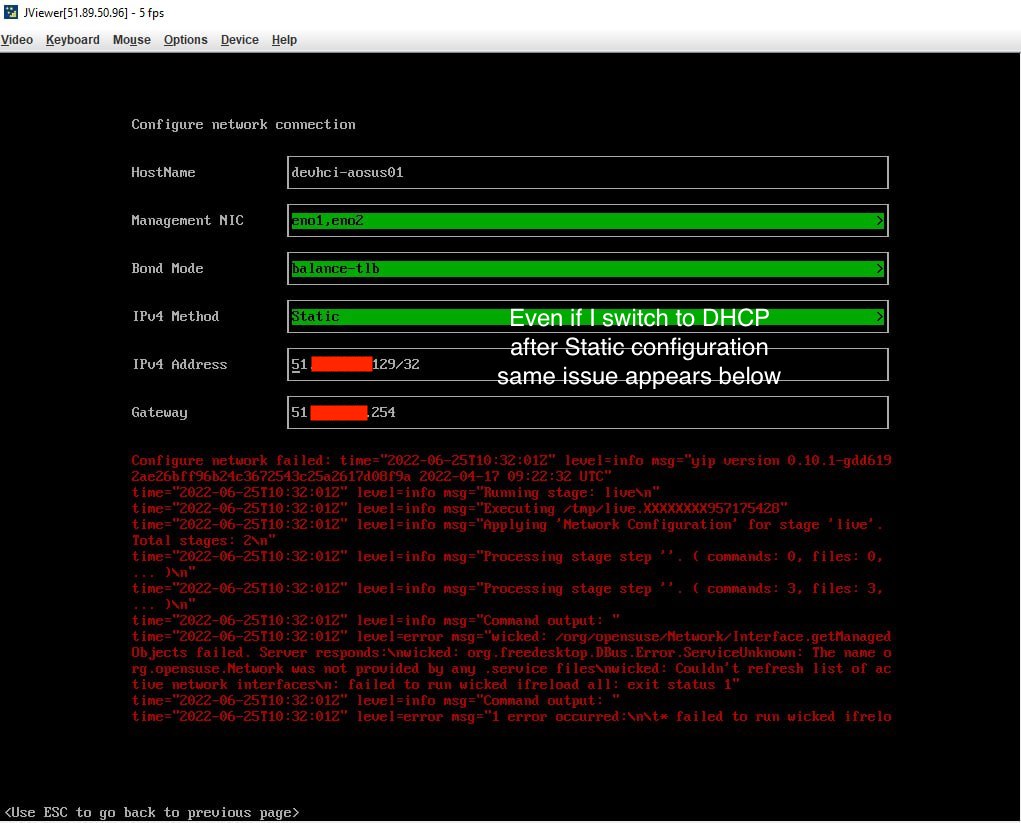Open the Mouse menu
Viewport: 1021px width, 823px height.
point(132,40)
